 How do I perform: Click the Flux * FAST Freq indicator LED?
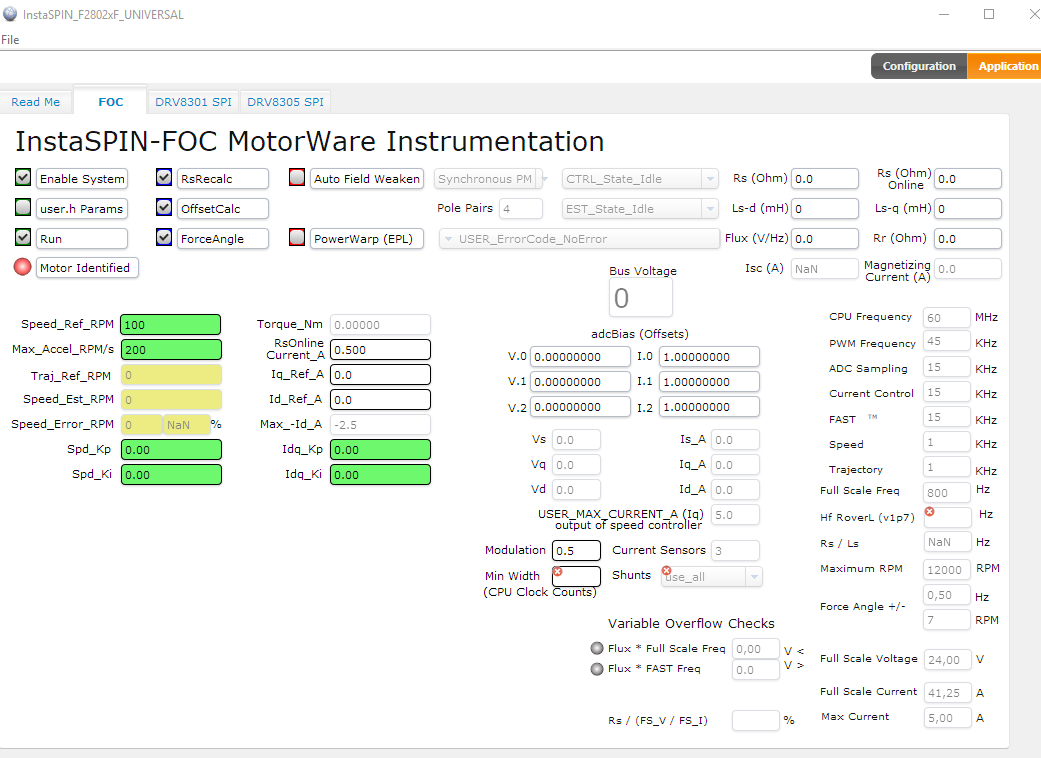pos(597,668)
